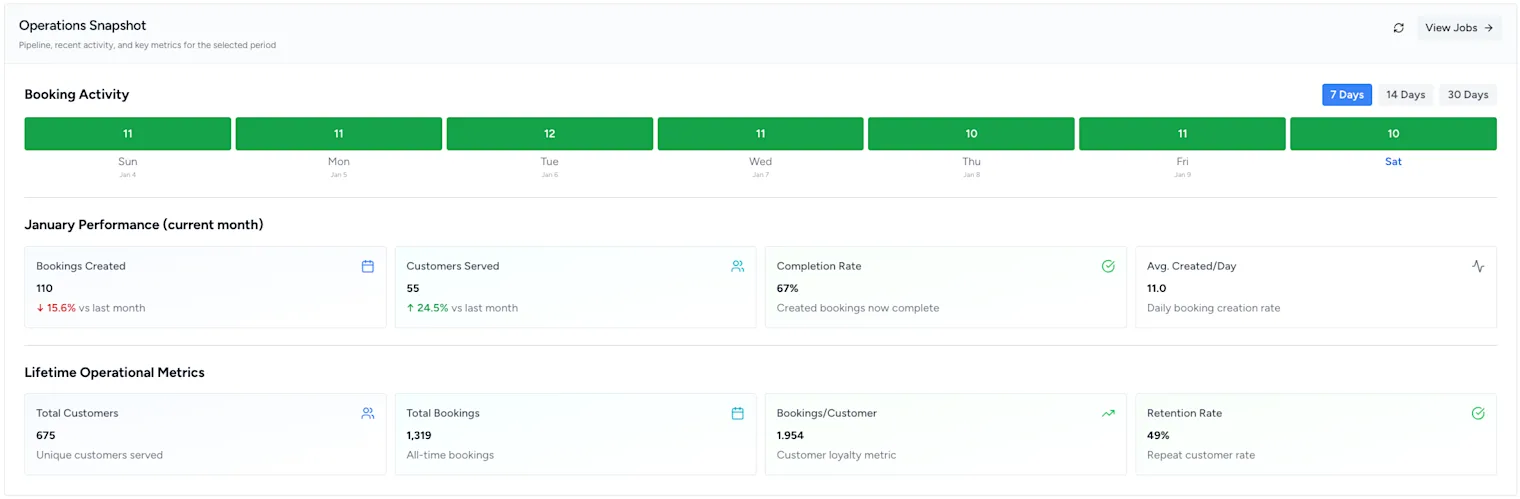Image resolution: width=1520 pixels, height=499 pixels.
Task: Click the green up arrow beside 24.5%
Action: [410, 308]
